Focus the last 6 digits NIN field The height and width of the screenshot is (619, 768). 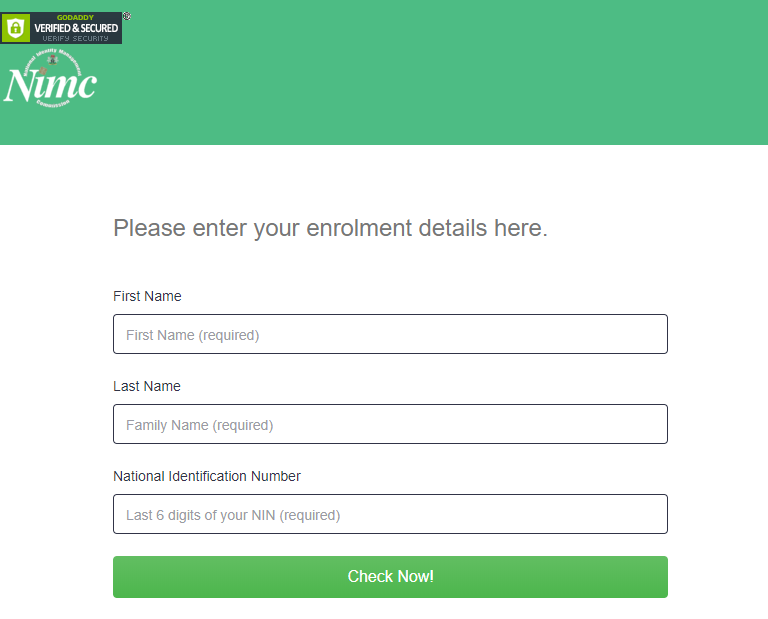(390, 514)
